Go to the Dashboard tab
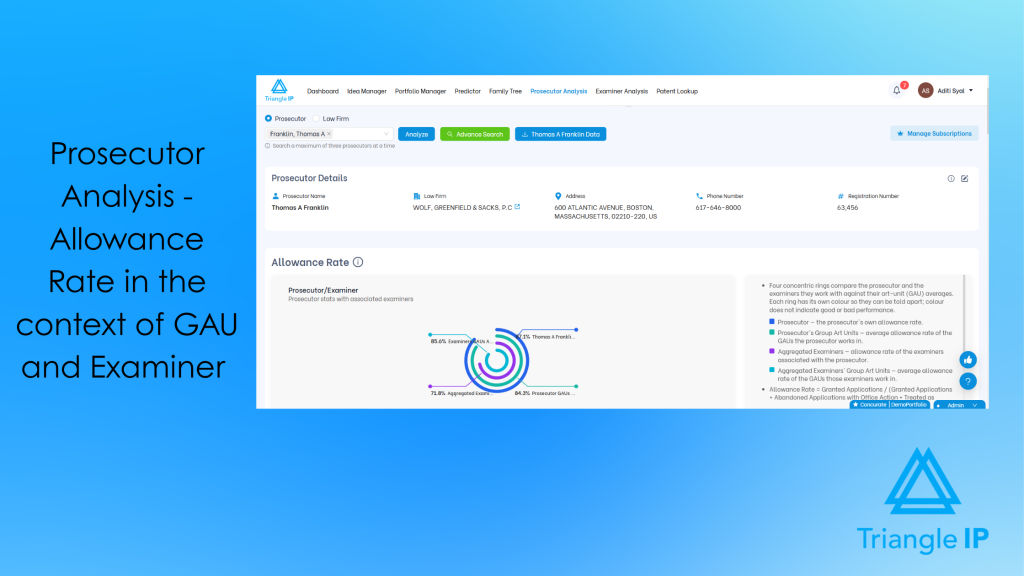The height and width of the screenshot is (576, 1024). [x=323, y=91]
